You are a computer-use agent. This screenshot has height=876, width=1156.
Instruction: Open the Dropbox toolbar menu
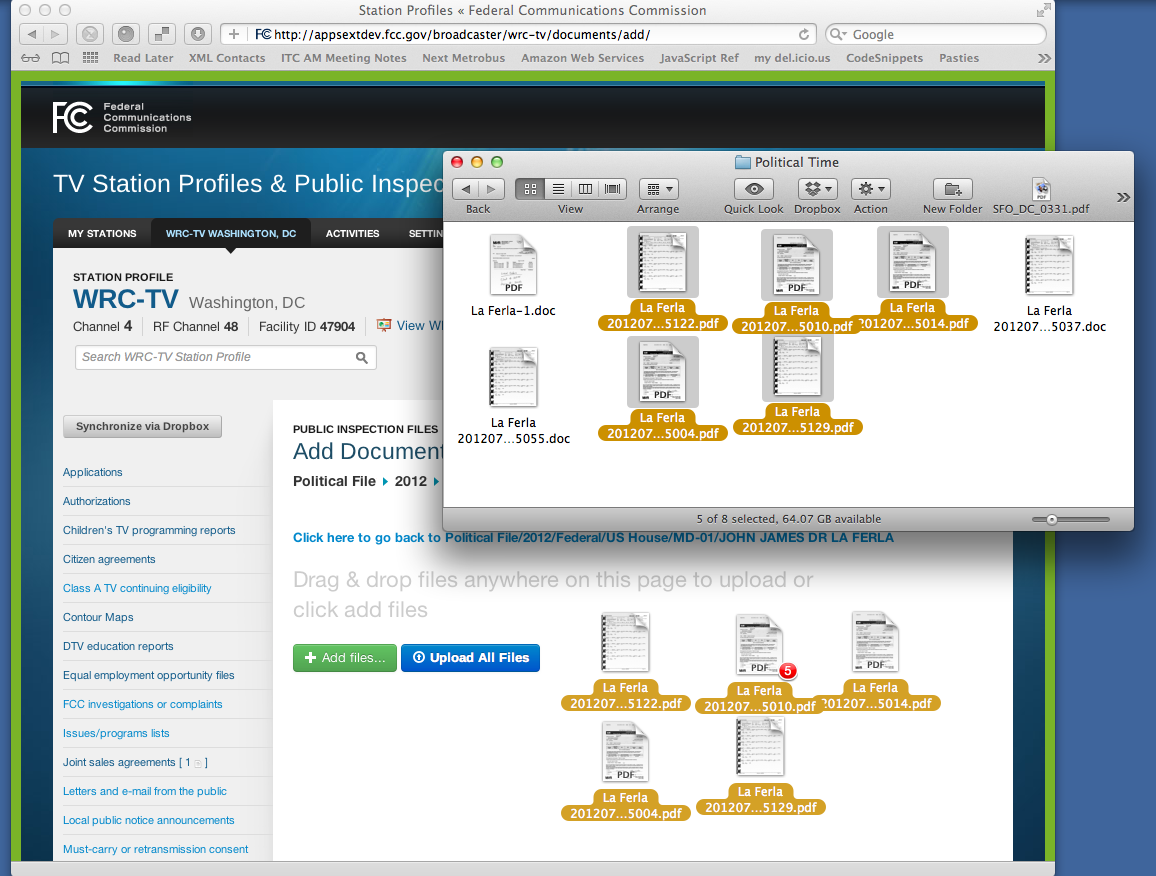click(818, 190)
